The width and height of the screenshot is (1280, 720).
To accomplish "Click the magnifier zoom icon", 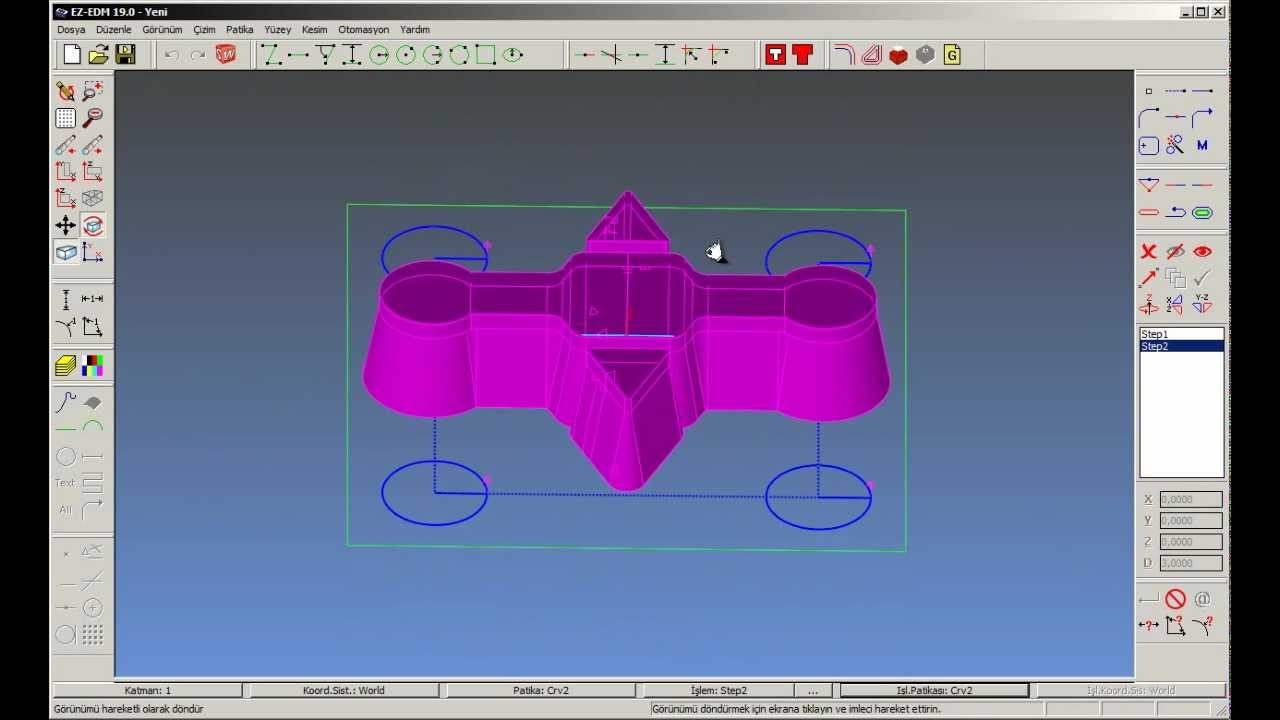I will coord(92,118).
